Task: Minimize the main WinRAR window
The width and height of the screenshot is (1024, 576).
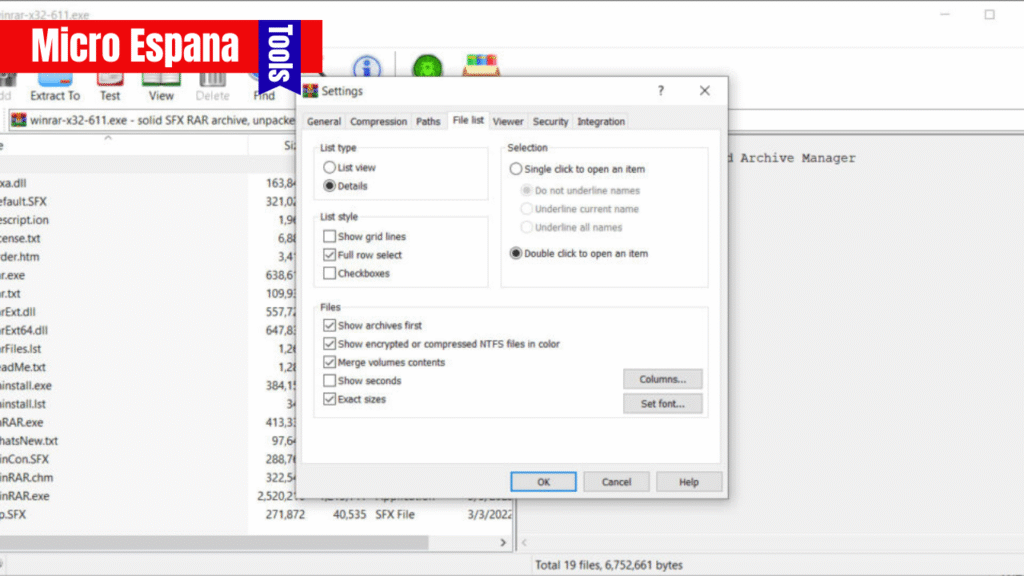Action: click(944, 14)
